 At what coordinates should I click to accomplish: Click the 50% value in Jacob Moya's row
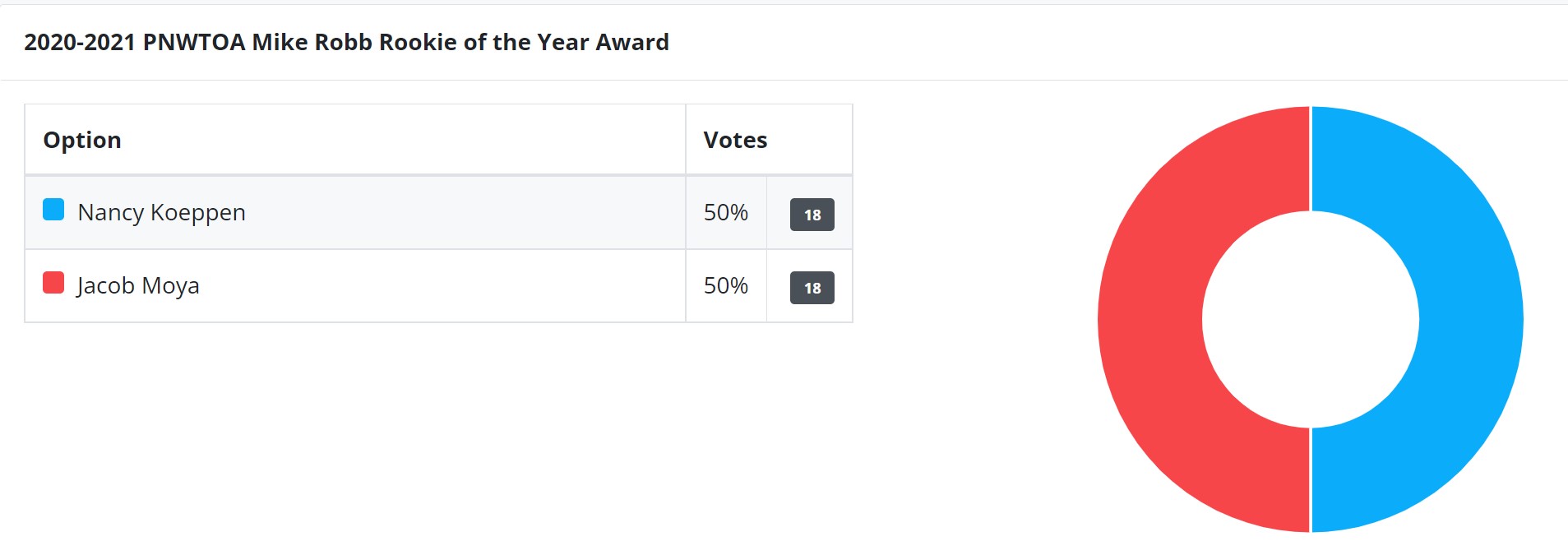(x=725, y=285)
